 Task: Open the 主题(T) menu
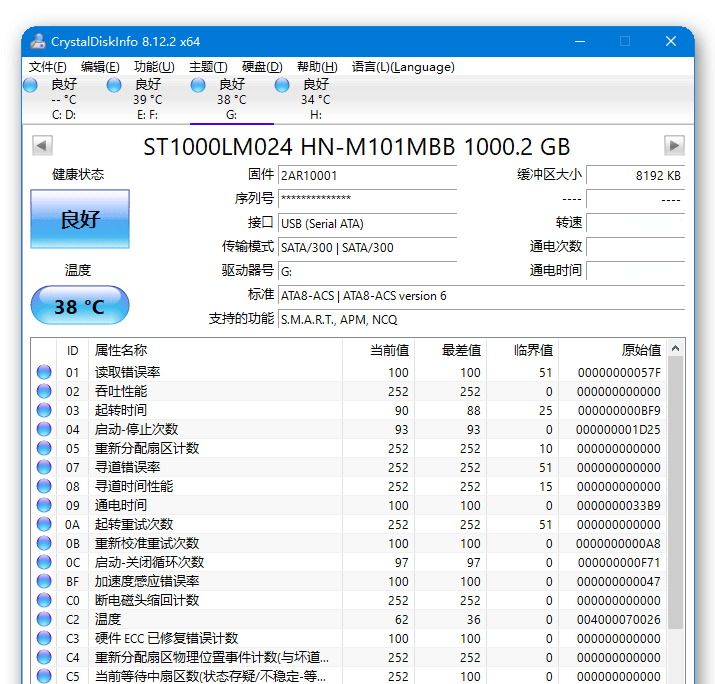pos(208,67)
